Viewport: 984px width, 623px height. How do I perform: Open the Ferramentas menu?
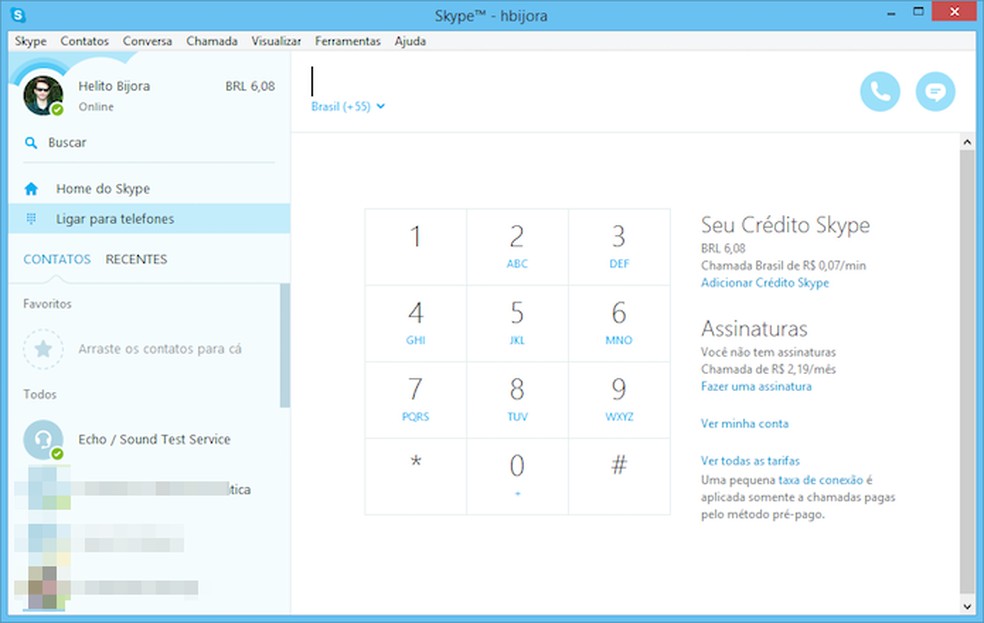pos(347,41)
